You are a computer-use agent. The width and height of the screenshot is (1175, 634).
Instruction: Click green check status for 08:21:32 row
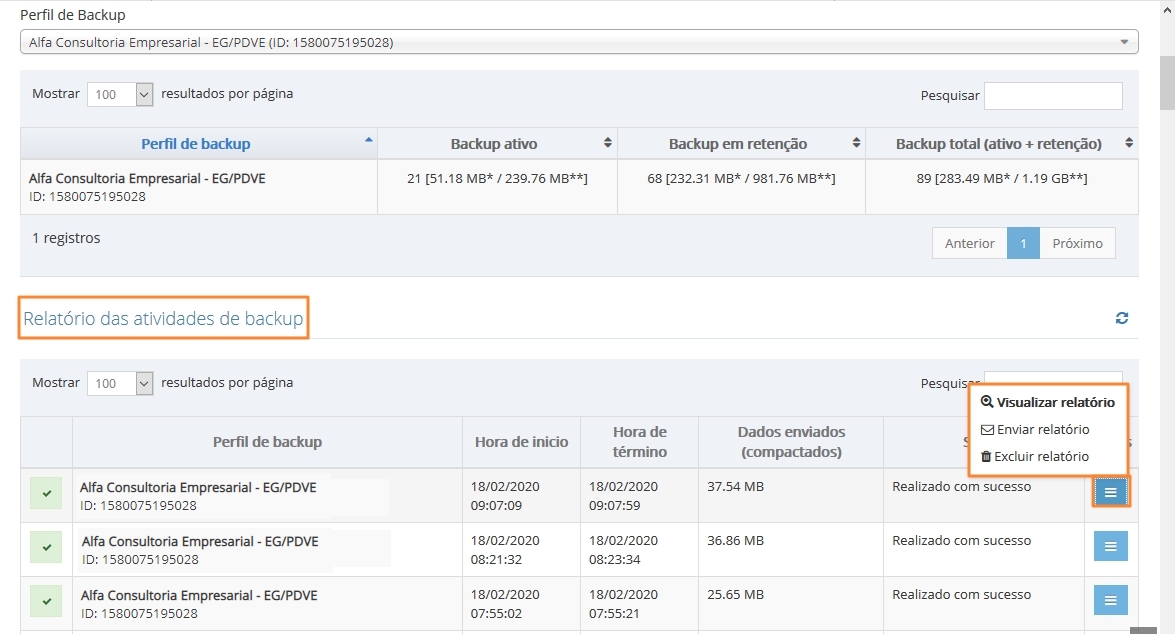tap(46, 548)
